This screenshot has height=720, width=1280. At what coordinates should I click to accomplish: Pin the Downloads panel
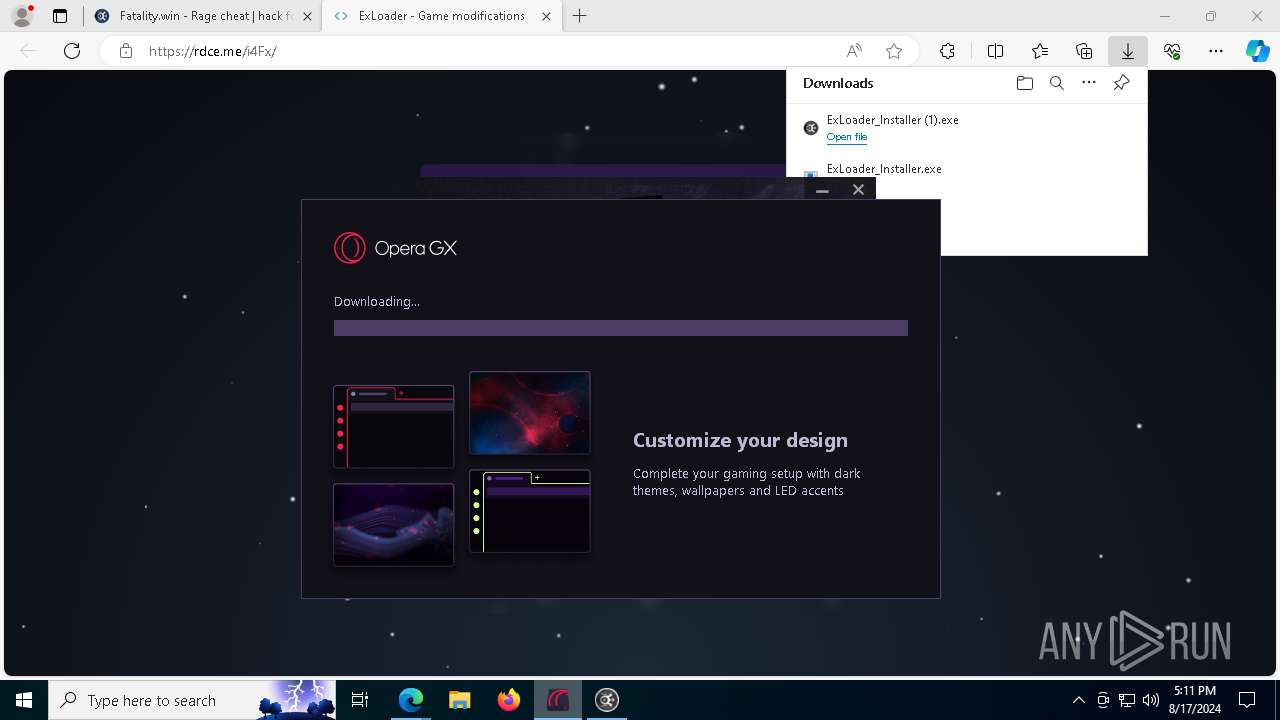(x=1121, y=83)
